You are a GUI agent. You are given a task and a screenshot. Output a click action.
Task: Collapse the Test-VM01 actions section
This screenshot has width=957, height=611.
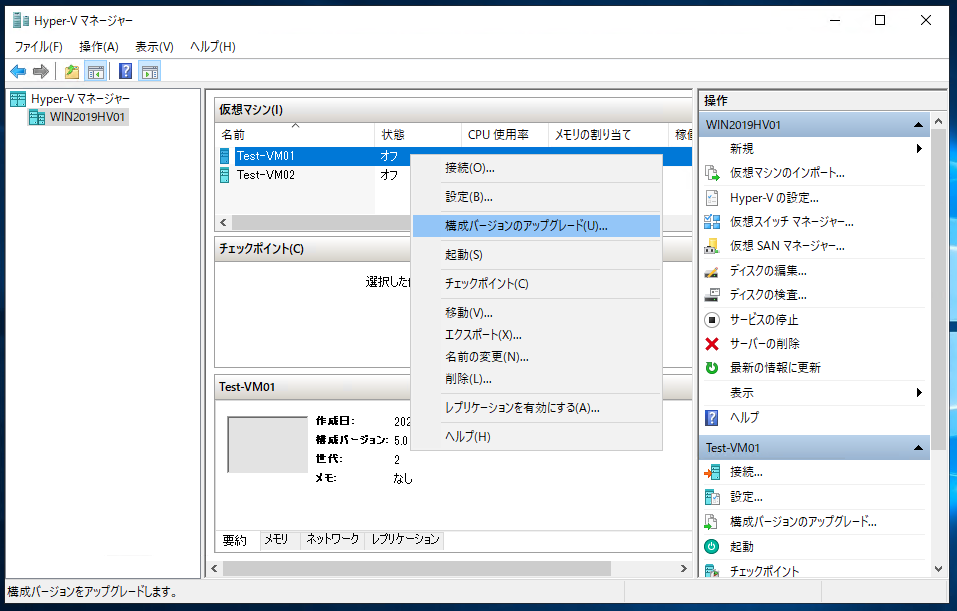click(917, 448)
